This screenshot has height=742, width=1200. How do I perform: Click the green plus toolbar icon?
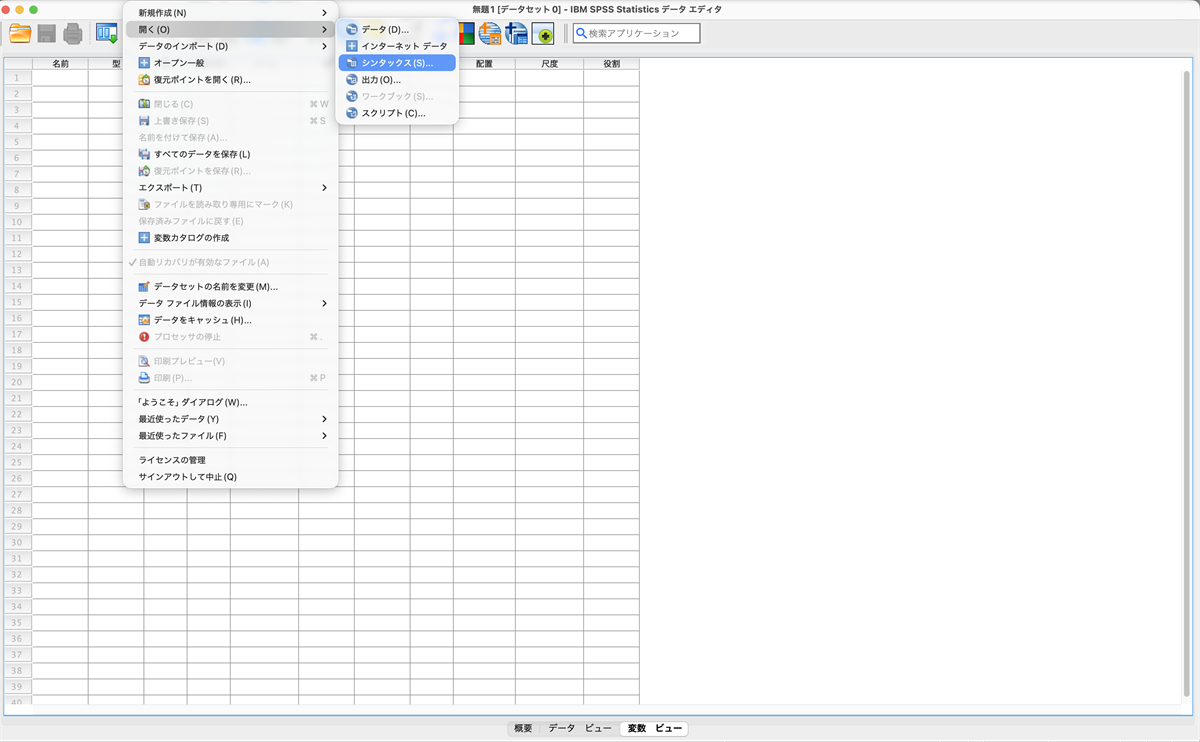click(x=544, y=34)
